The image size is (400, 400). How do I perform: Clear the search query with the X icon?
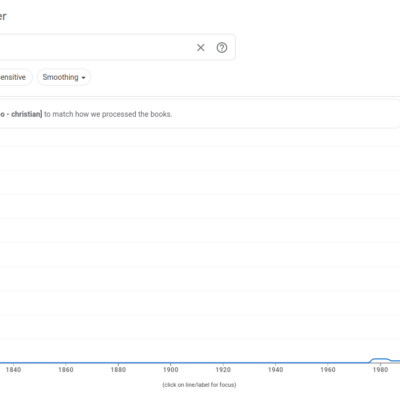point(201,48)
